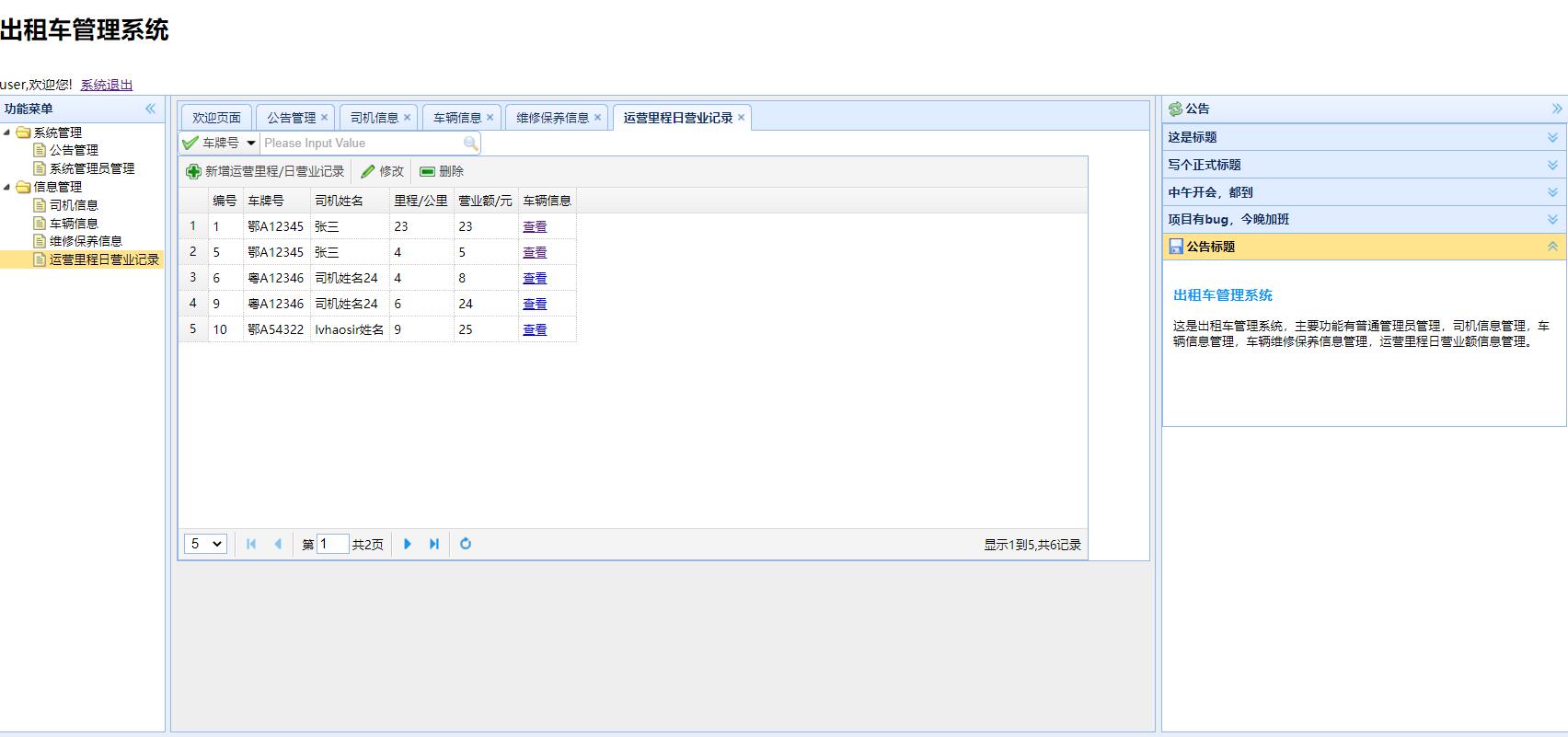Click 查看 link for record 编号 10

pos(535,329)
